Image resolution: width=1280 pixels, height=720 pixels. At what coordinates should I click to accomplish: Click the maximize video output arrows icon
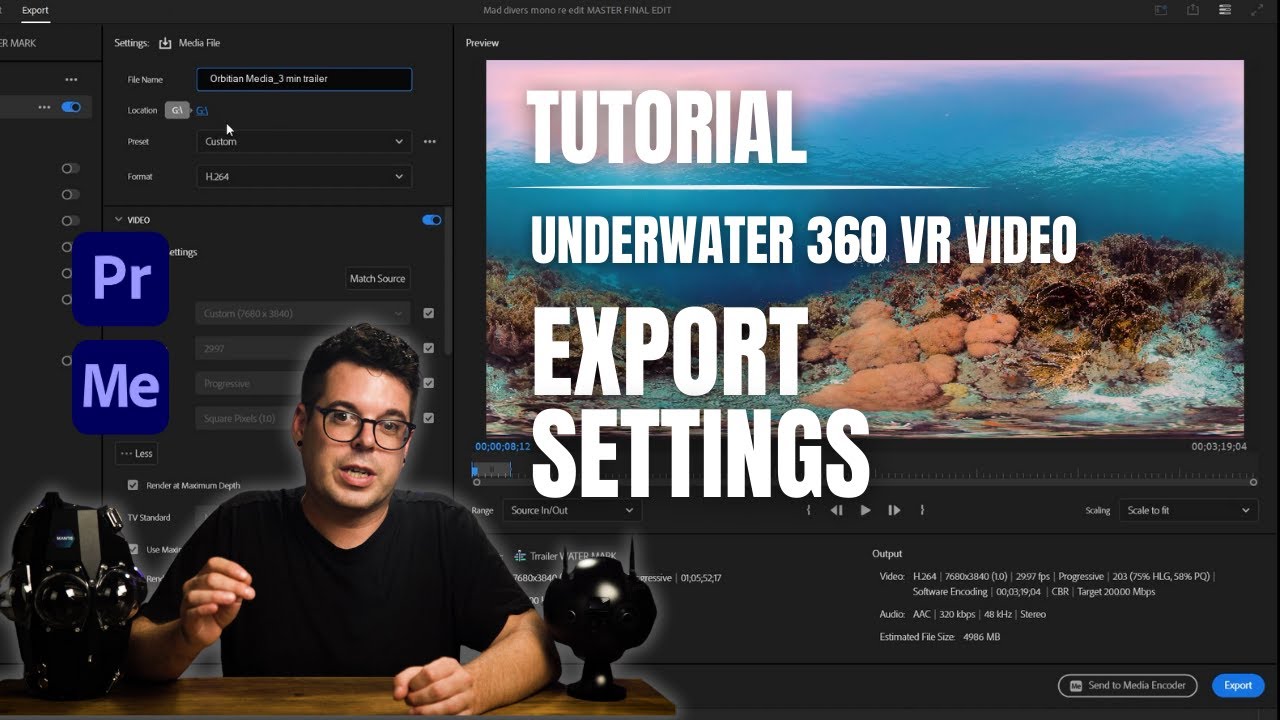click(x=1257, y=10)
